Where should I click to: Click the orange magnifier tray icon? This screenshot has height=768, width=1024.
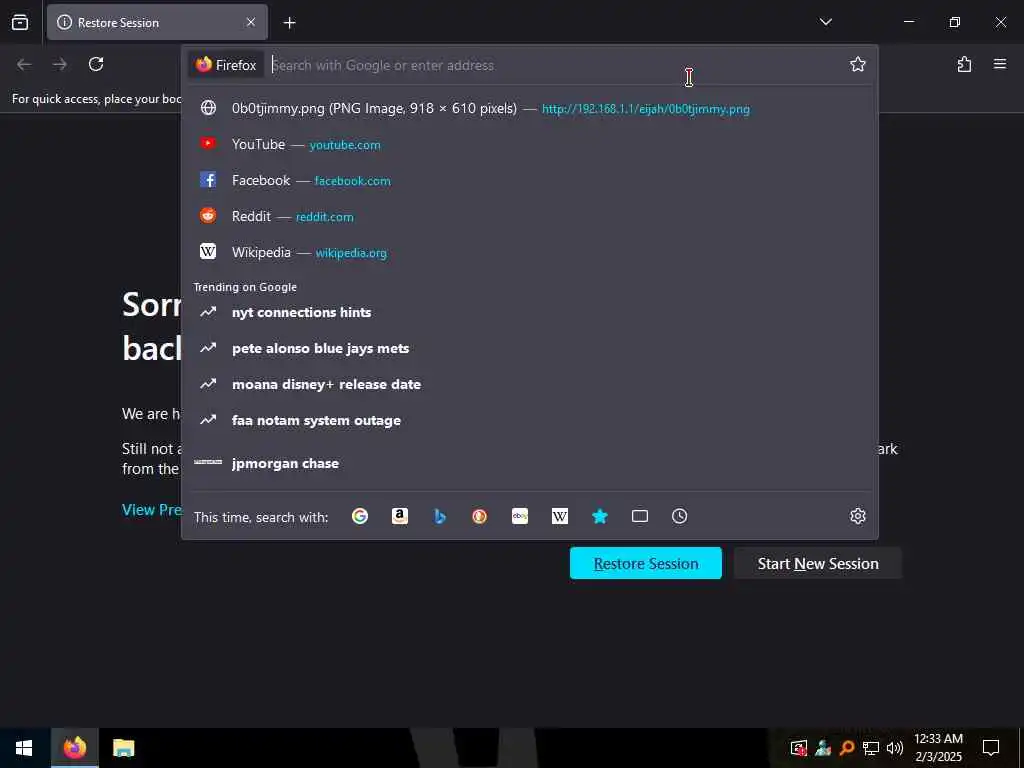tap(847, 748)
